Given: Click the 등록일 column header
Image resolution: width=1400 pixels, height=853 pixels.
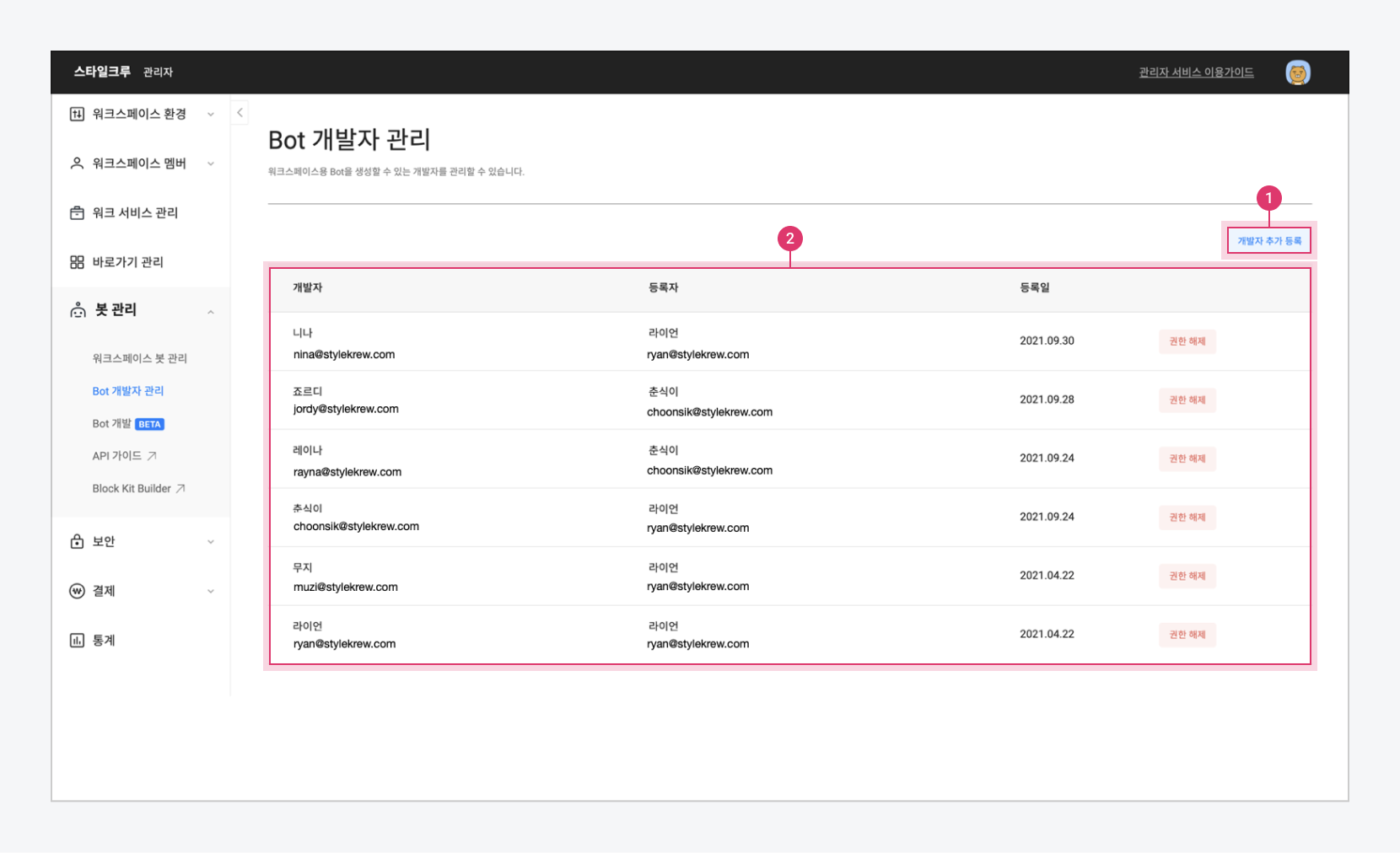Looking at the screenshot, I should coord(1034,288).
